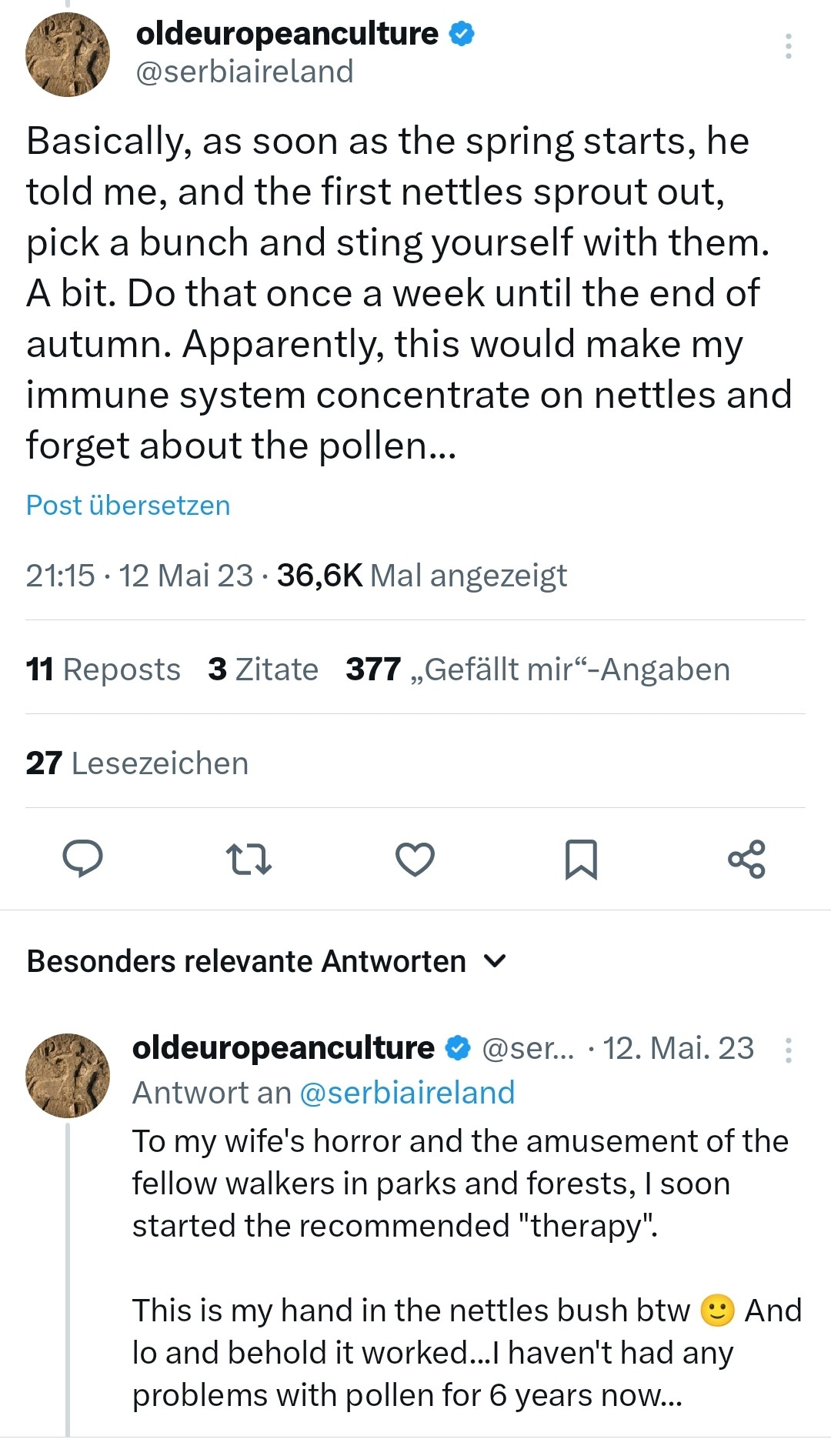The height and width of the screenshot is (1456, 831).
Task: Click the verified badge next to top username
Action: pyautogui.click(x=462, y=34)
